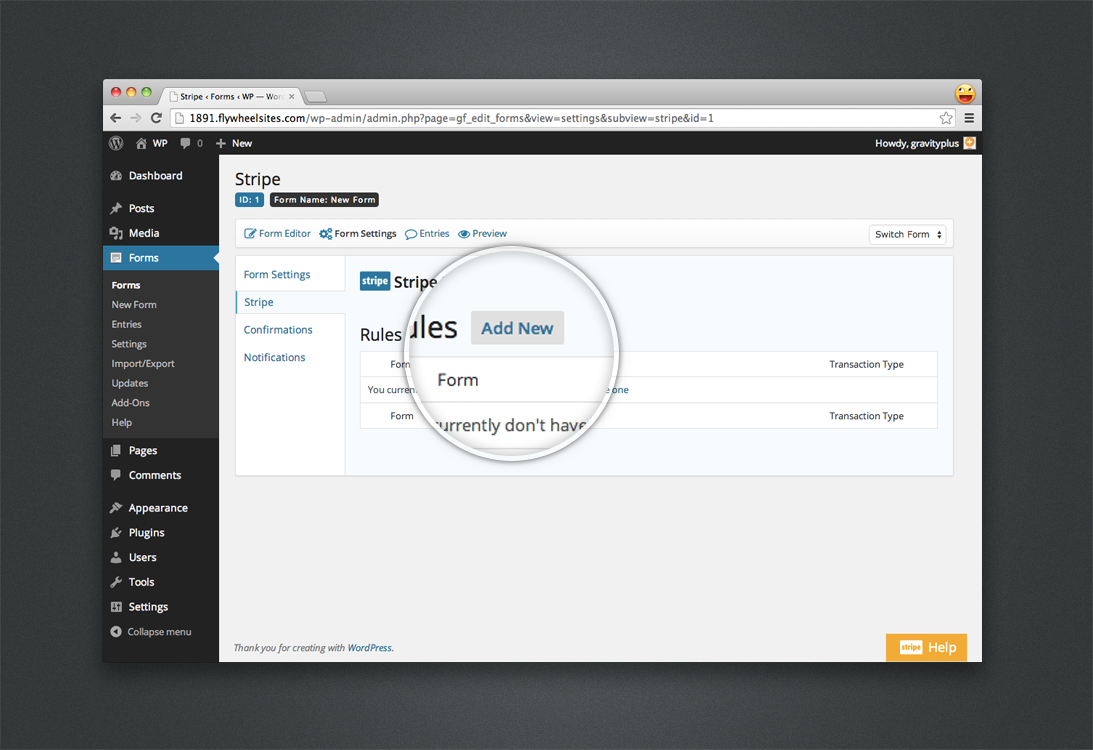Open the WordPress footer link

point(369,648)
